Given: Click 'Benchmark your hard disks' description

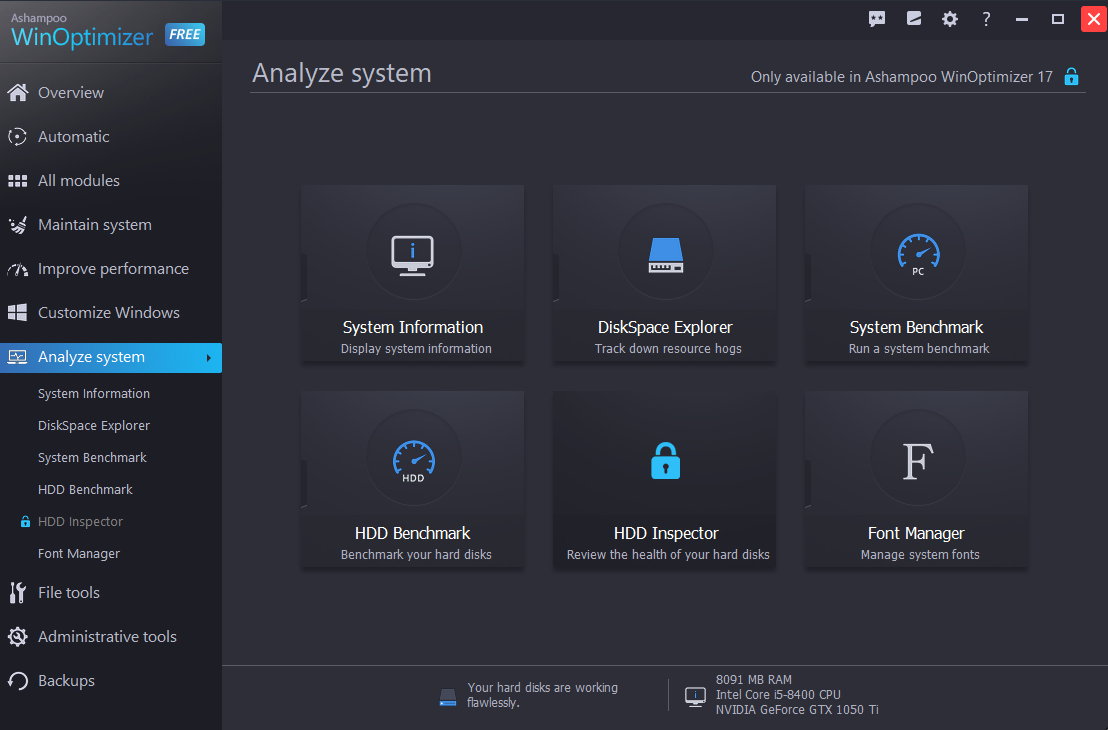Looking at the screenshot, I should (x=416, y=555).
